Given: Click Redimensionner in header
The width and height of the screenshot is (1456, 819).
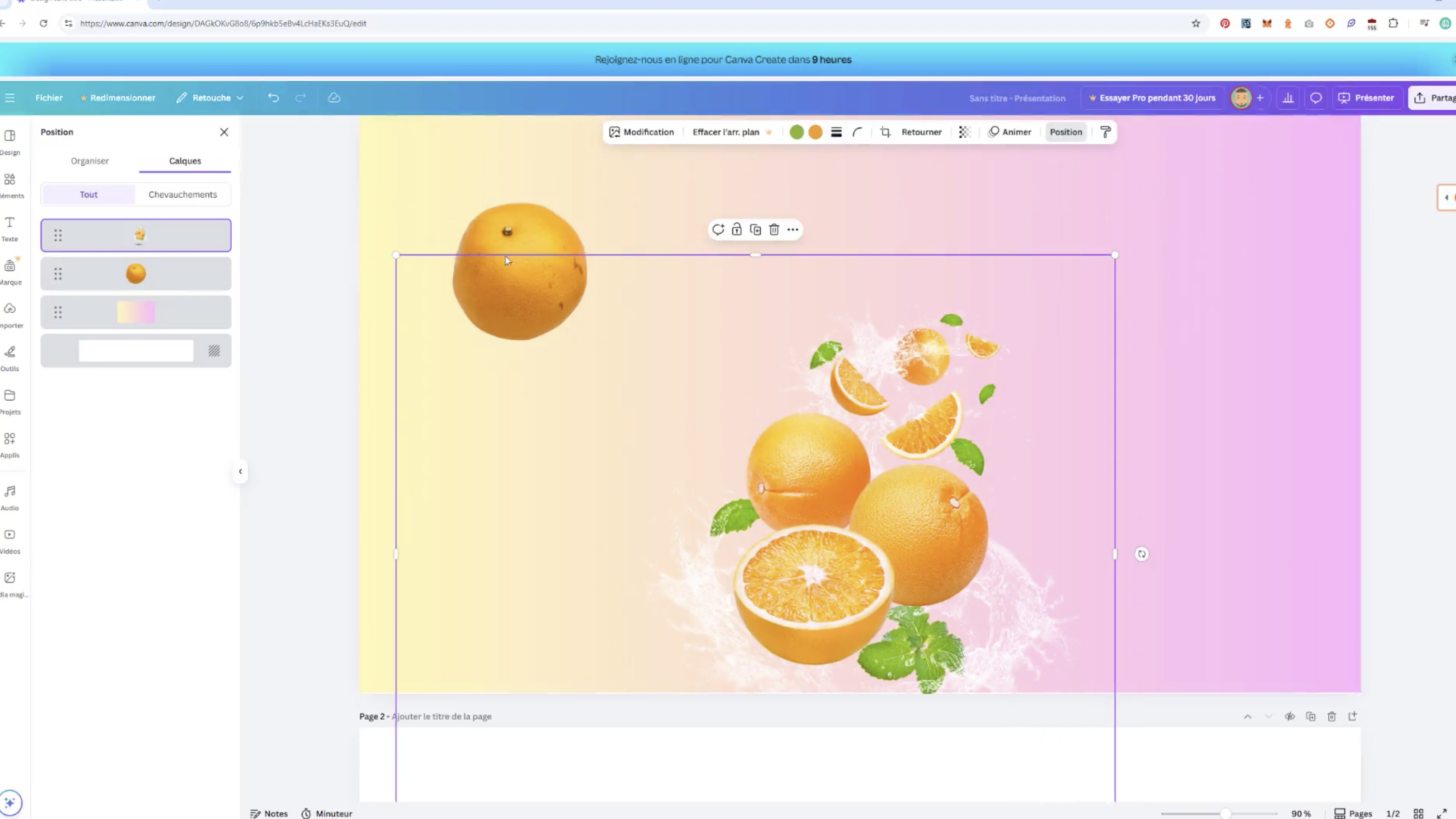Looking at the screenshot, I should [117, 98].
